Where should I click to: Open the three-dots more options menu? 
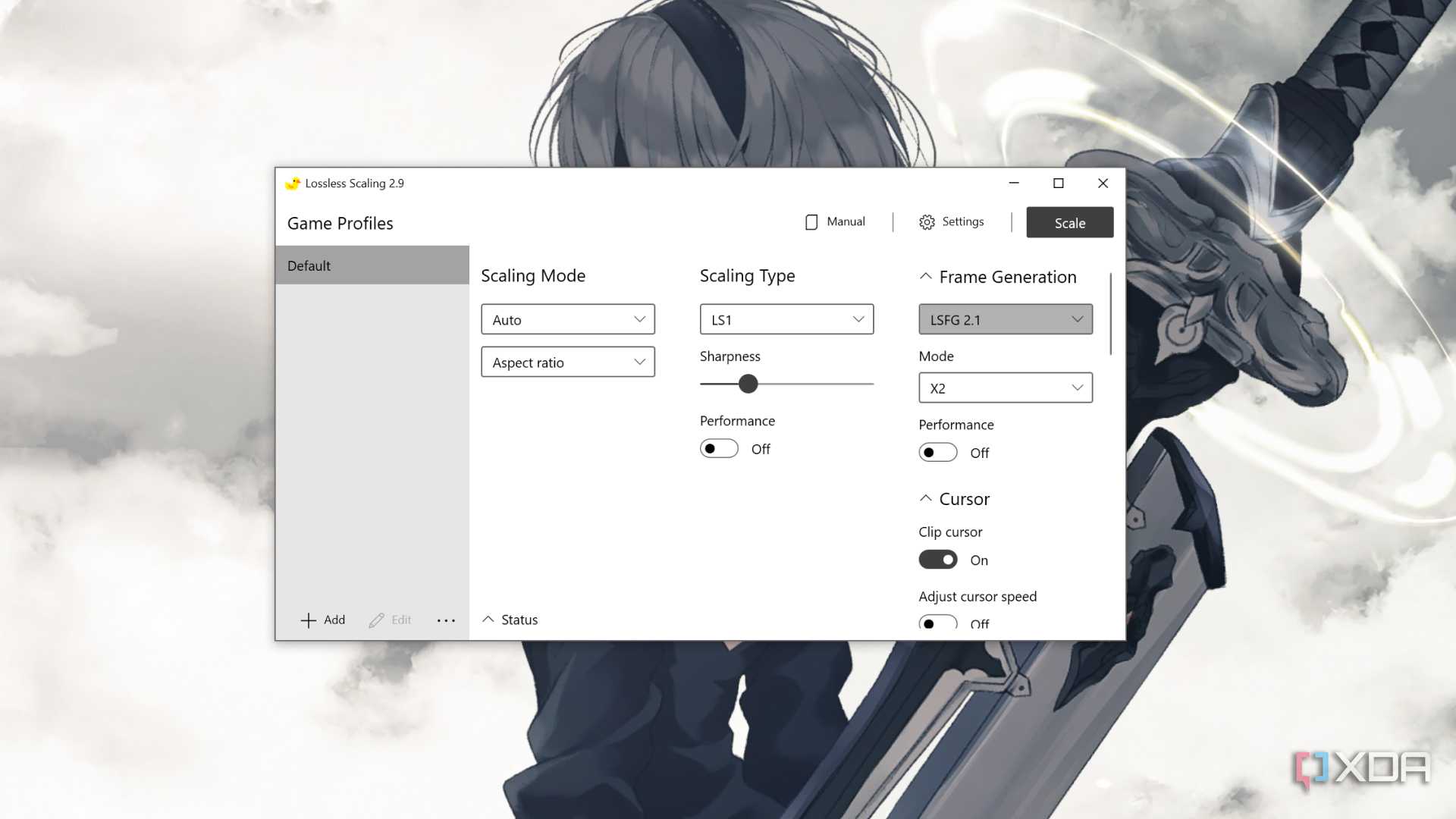click(446, 620)
